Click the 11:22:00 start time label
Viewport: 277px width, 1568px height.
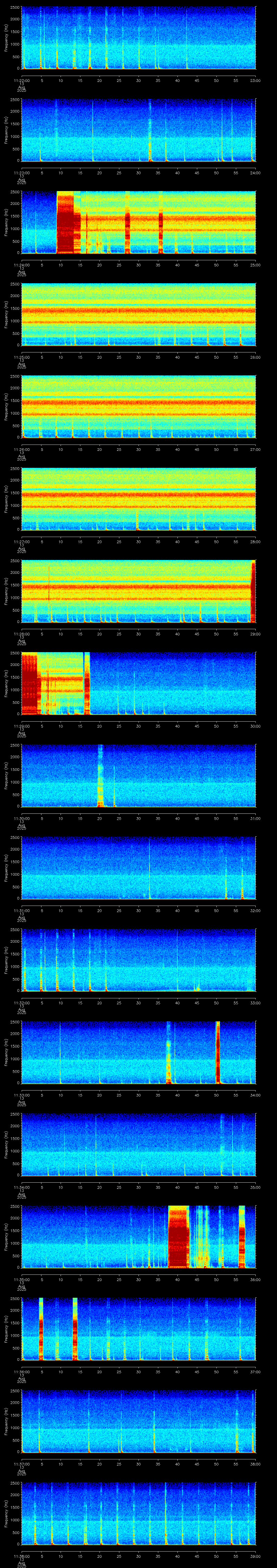tap(21, 80)
